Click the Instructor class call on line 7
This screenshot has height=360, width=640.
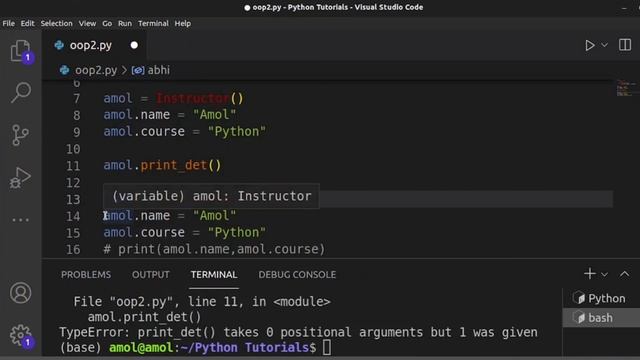192,98
